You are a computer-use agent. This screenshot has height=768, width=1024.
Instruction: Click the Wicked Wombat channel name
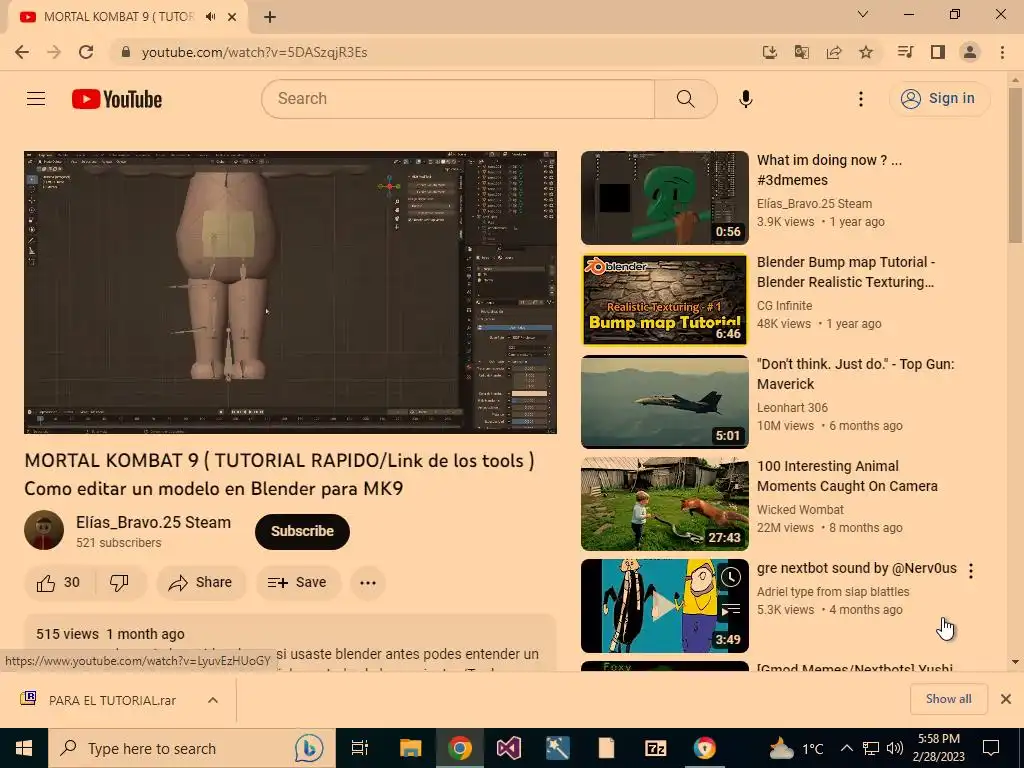(800, 509)
